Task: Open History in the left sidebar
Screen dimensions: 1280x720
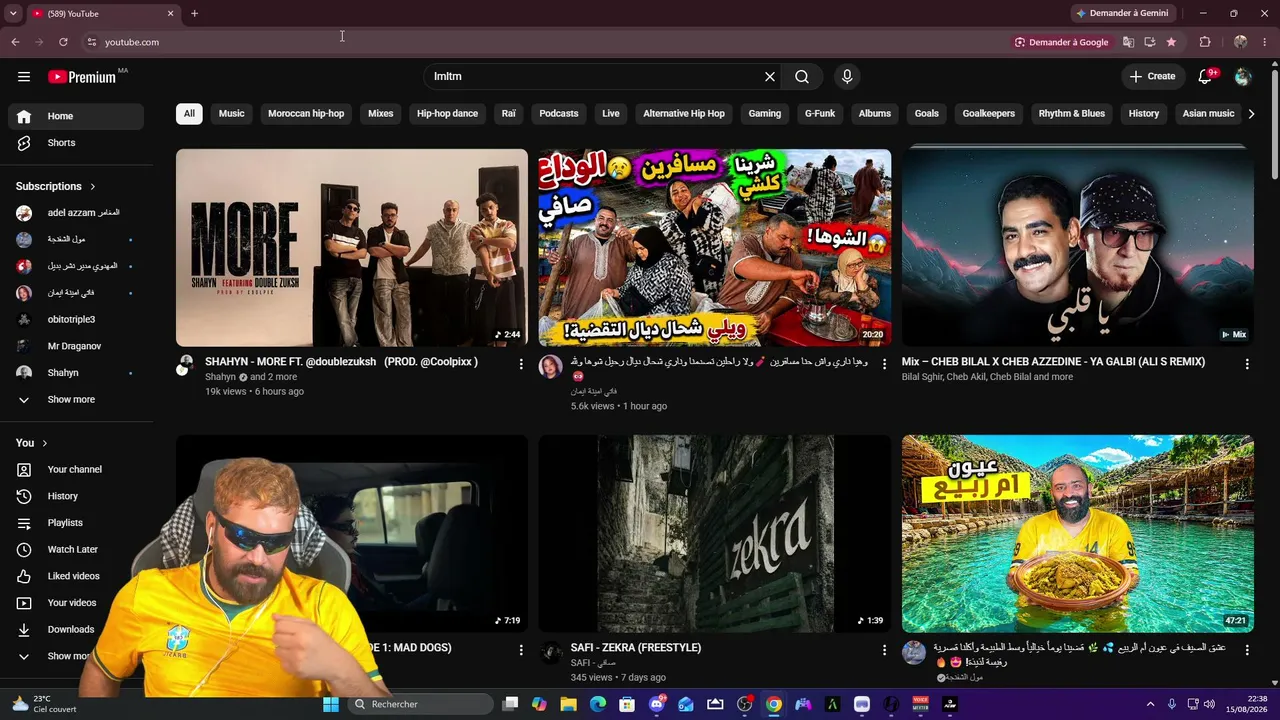Action: click(x=76, y=496)
